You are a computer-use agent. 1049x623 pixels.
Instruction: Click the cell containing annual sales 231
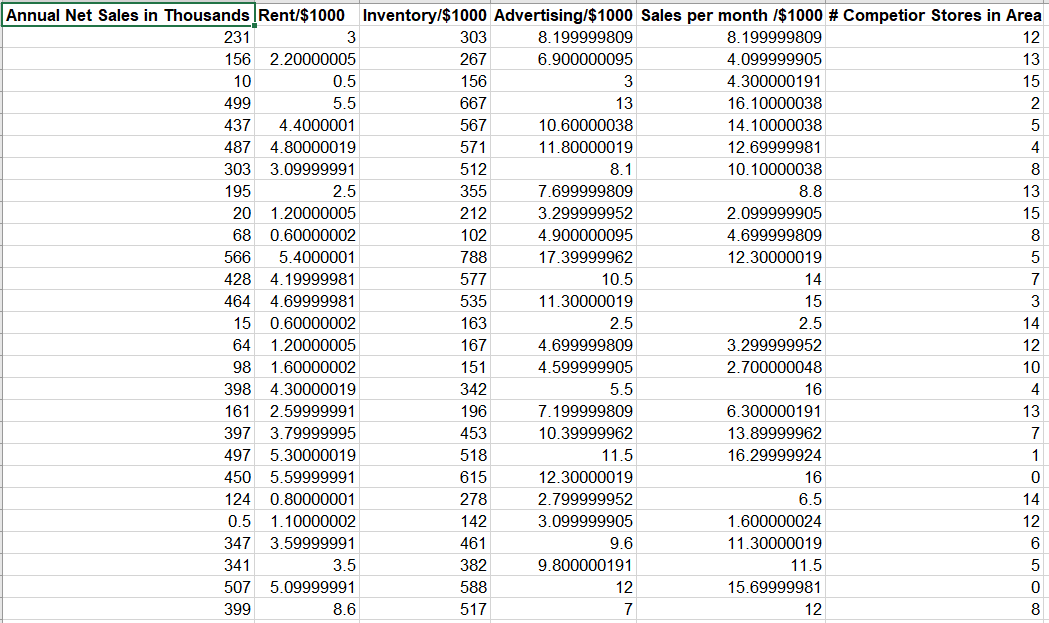(x=128, y=37)
